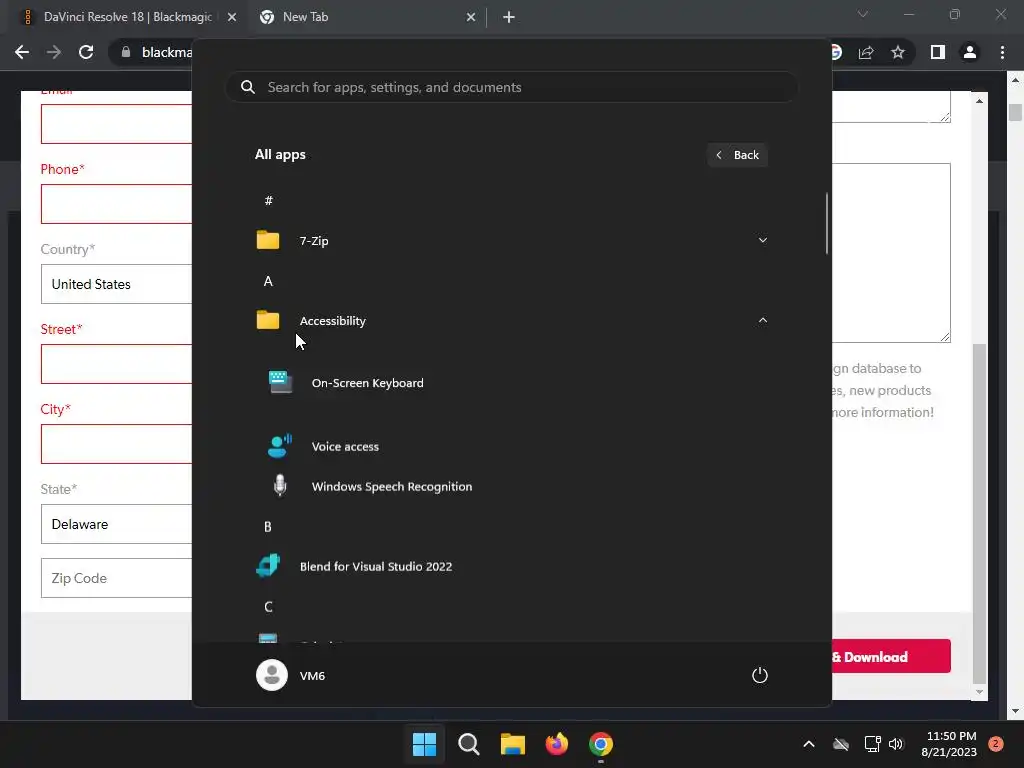Viewport: 1024px width, 768px height.
Task: Open the State dropdown showing Delaware
Action: pos(116,524)
